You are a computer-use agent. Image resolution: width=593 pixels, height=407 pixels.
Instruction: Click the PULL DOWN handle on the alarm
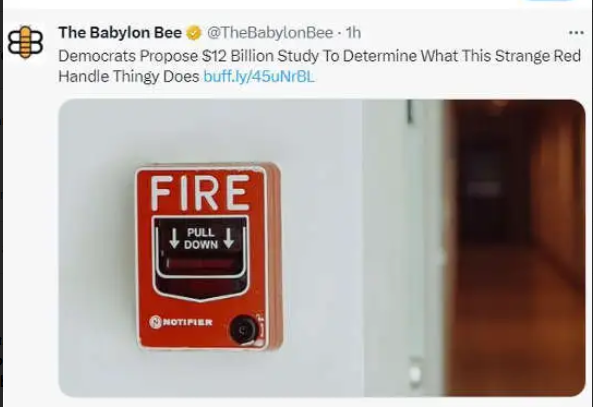pos(200,248)
